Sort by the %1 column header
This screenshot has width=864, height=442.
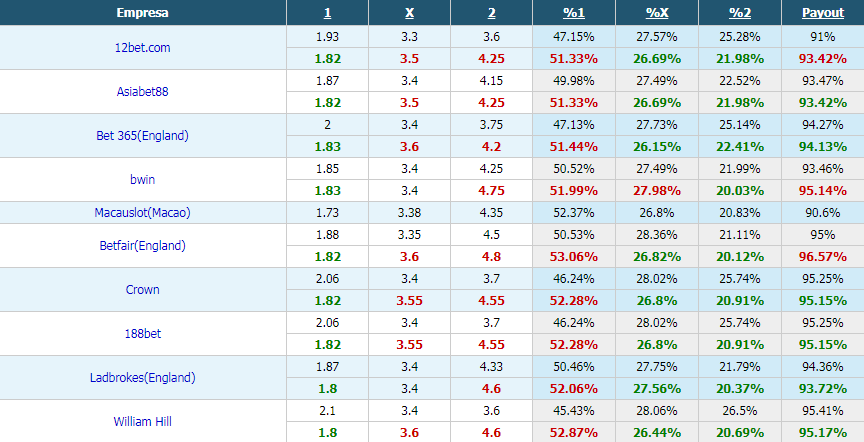click(x=574, y=13)
